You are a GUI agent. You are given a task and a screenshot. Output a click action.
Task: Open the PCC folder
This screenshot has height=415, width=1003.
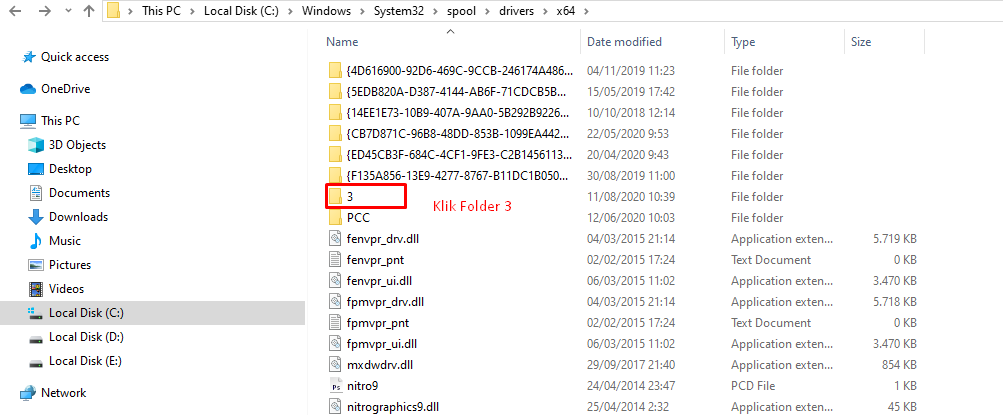(358, 217)
